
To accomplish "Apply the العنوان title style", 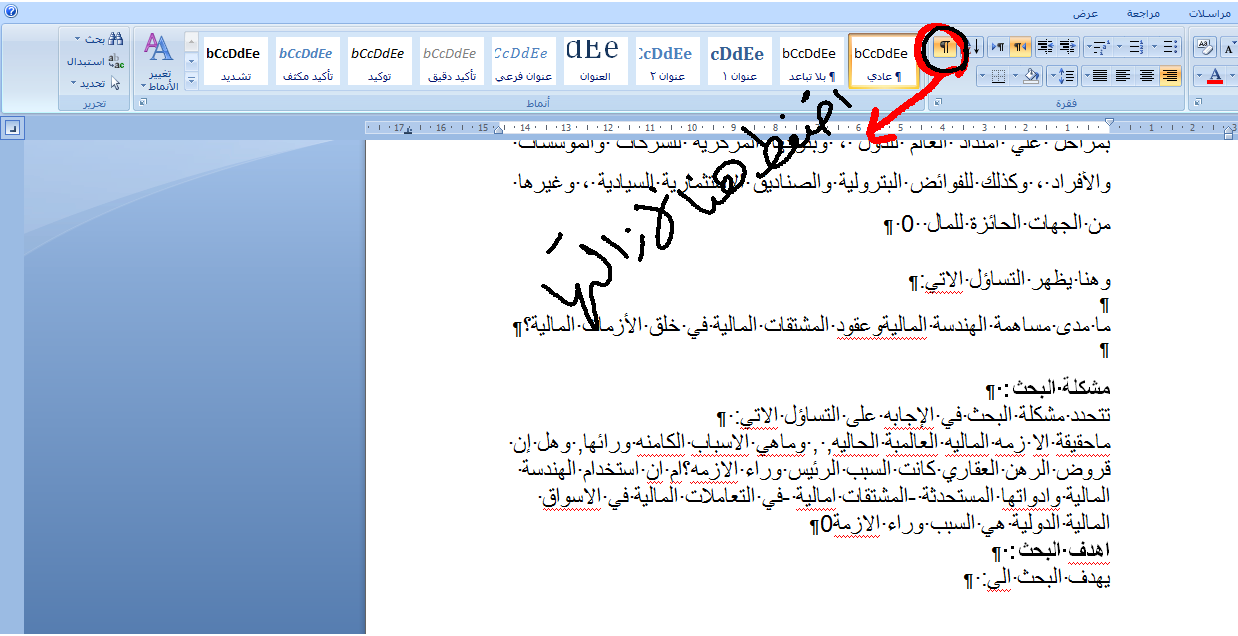I will pyautogui.click(x=594, y=61).
